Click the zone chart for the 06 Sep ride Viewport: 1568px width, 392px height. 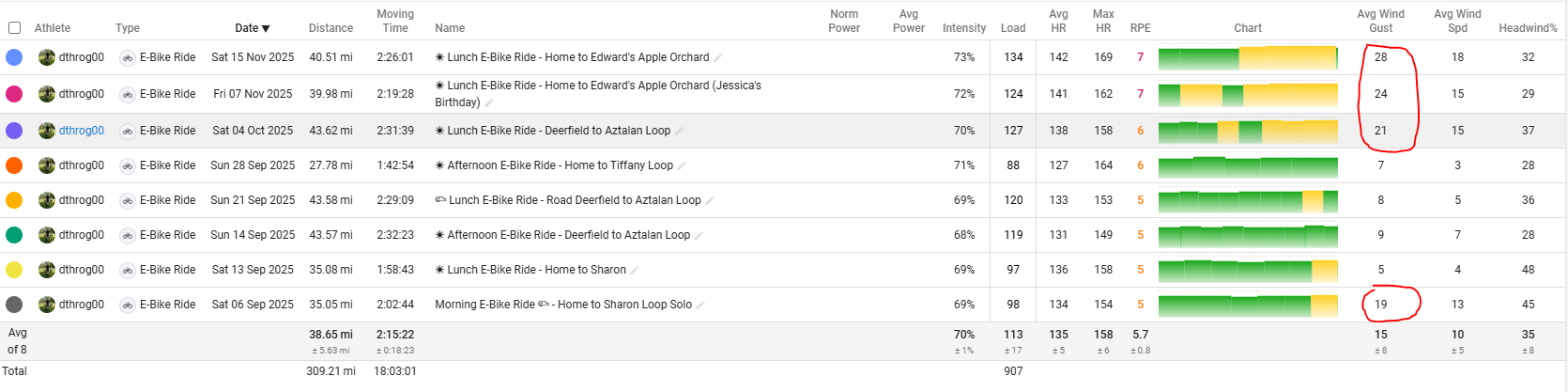point(1248,305)
